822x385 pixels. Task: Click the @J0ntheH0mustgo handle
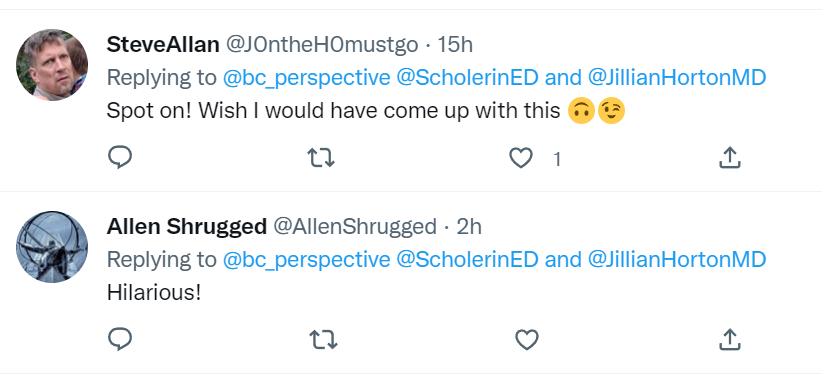(322, 45)
